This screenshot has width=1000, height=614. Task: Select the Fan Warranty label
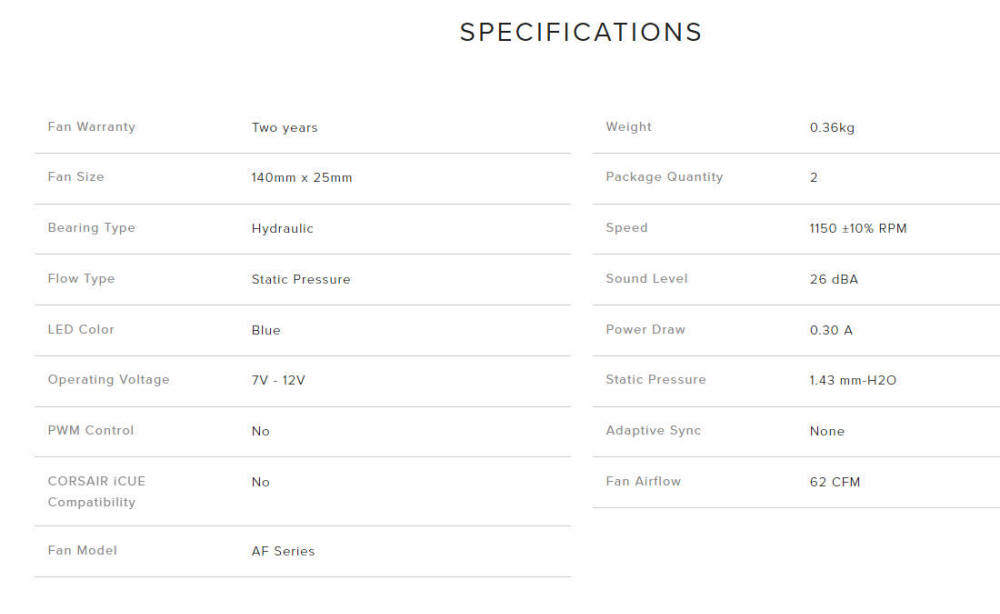click(x=91, y=127)
